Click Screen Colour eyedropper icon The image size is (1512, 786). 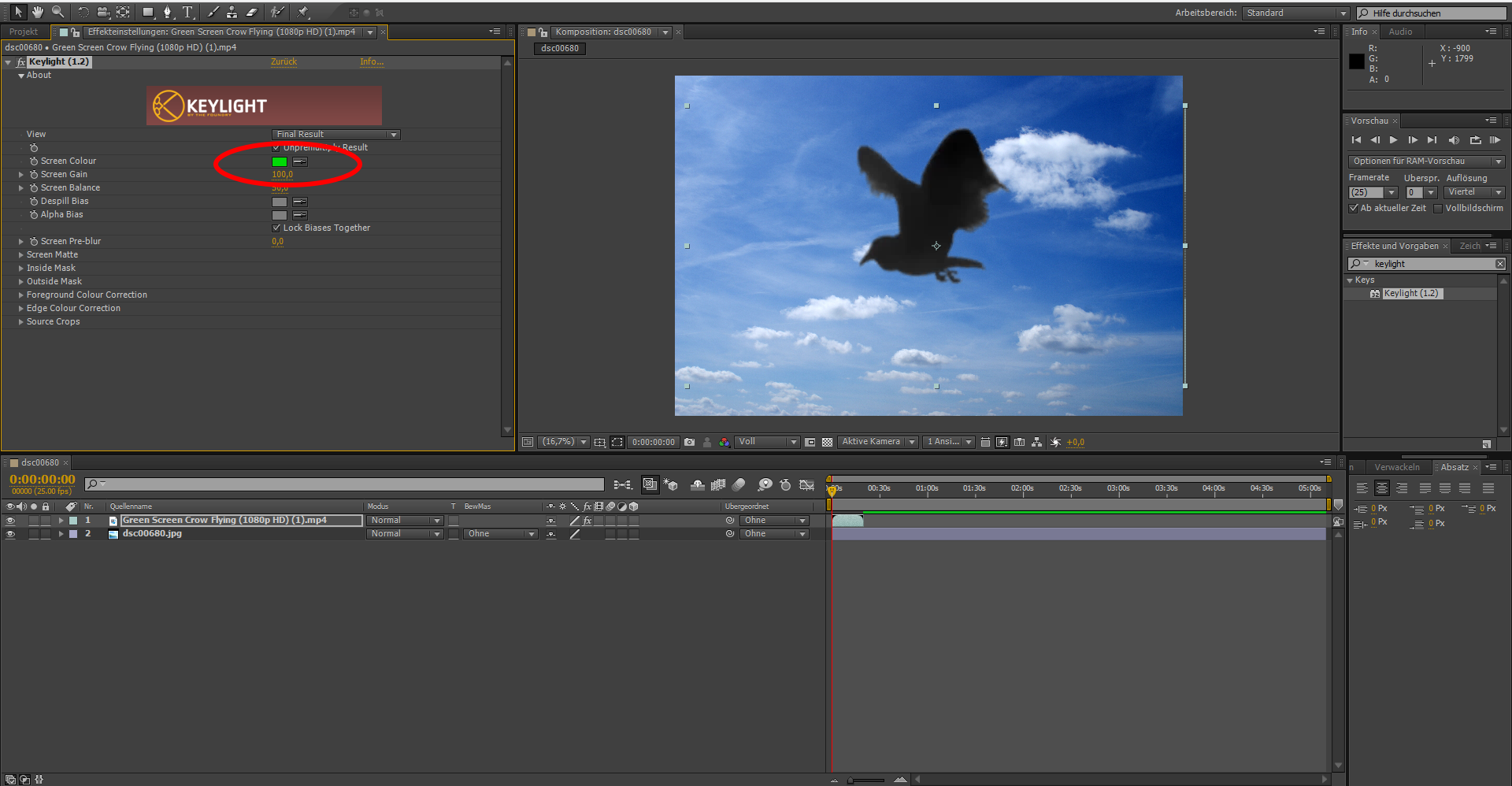300,161
